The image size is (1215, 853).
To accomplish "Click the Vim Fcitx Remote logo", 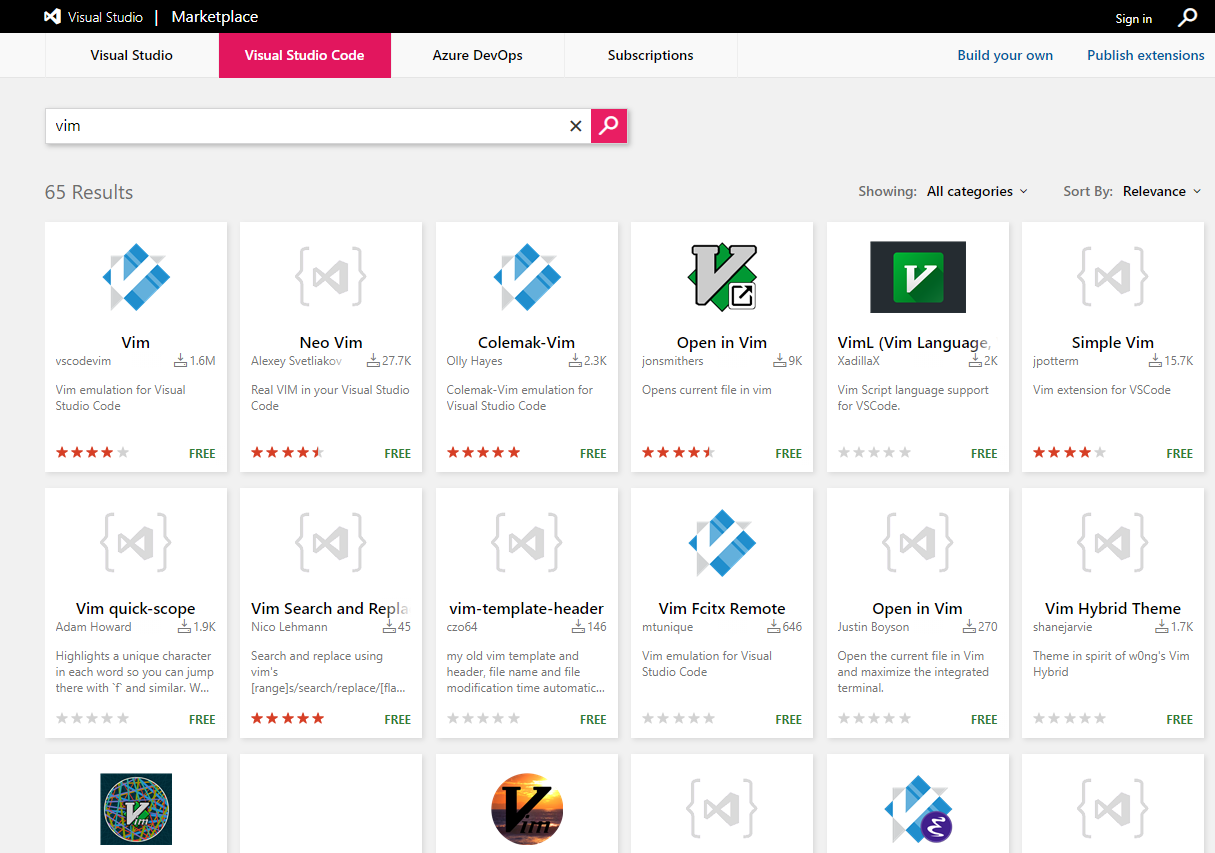I will coord(722,543).
